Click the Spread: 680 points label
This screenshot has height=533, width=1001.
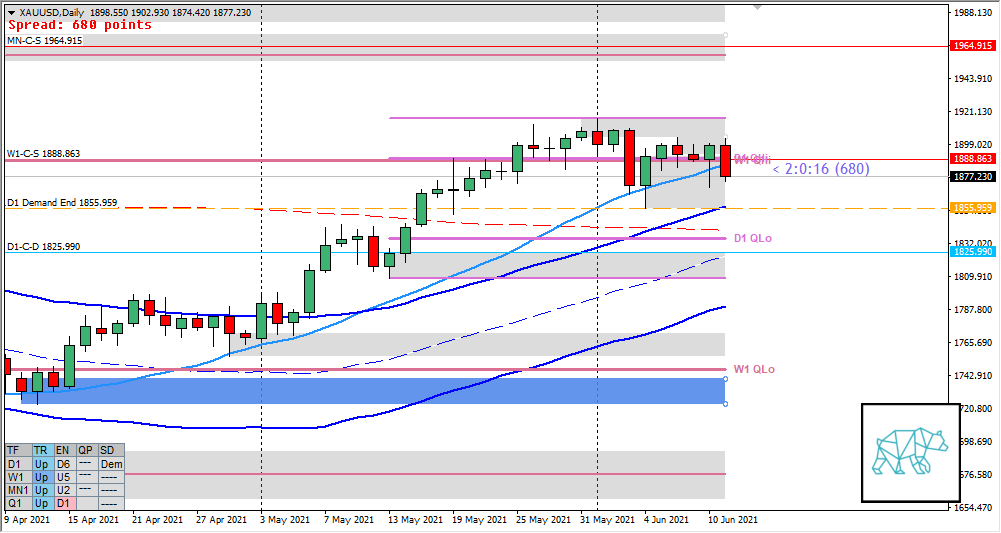coord(79,25)
